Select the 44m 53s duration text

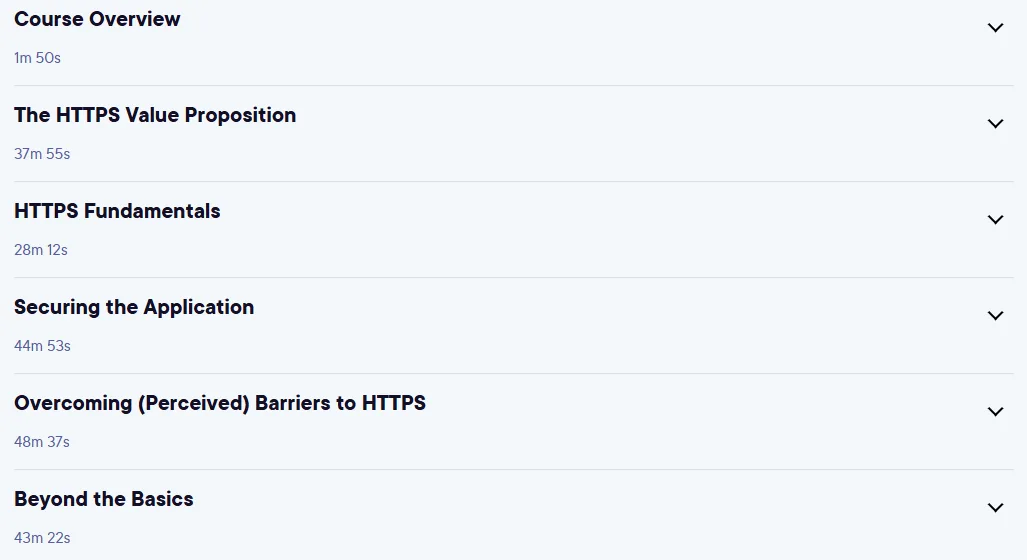pos(42,346)
